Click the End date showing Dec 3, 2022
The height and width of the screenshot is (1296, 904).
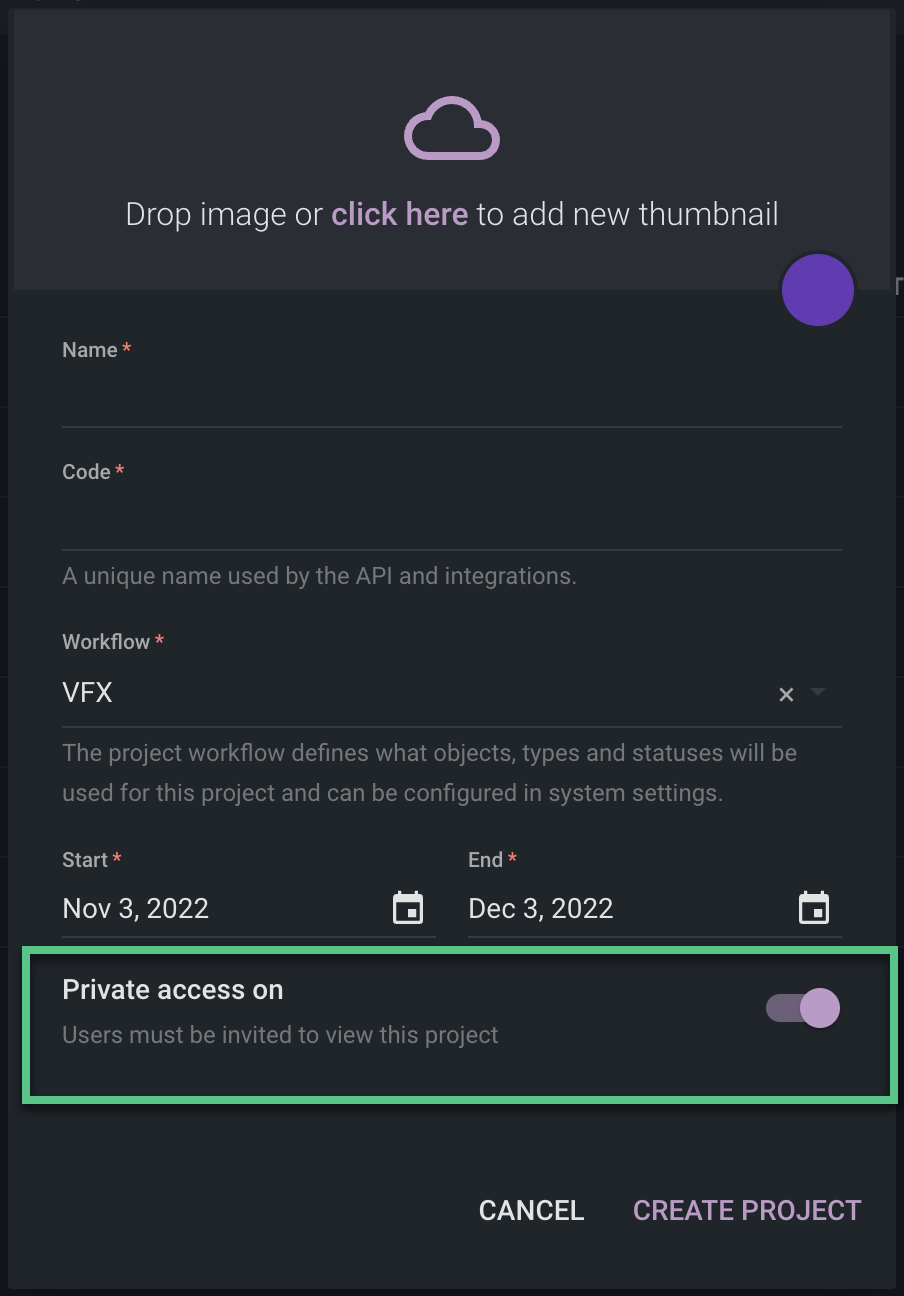(540, 908)
